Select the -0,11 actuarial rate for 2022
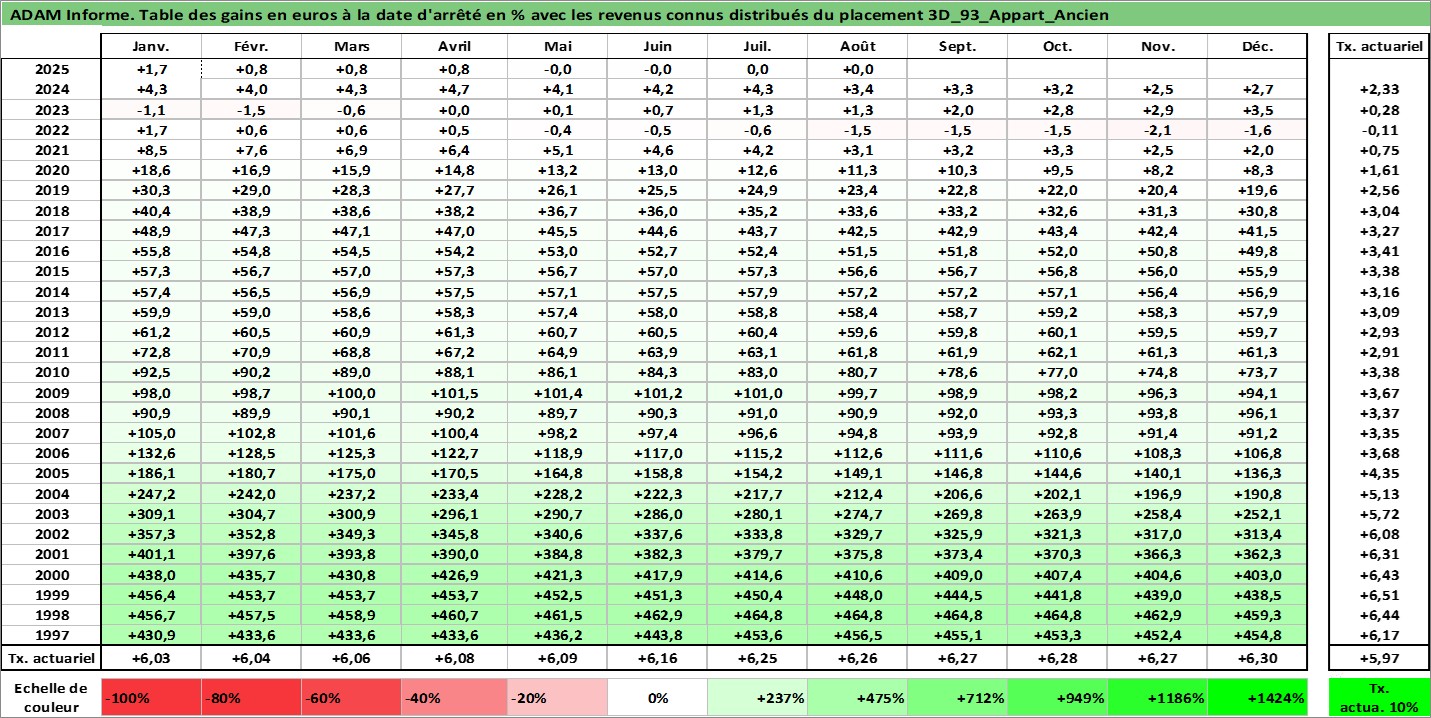 coord(1379,130)
